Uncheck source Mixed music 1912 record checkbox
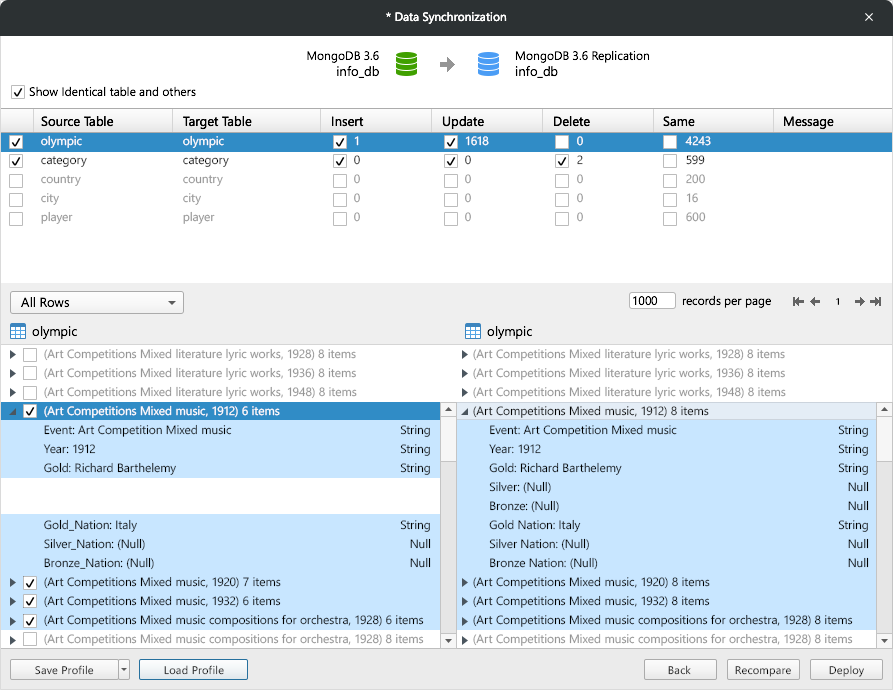Viewport: 893px width, 690px height. point(30,412)
